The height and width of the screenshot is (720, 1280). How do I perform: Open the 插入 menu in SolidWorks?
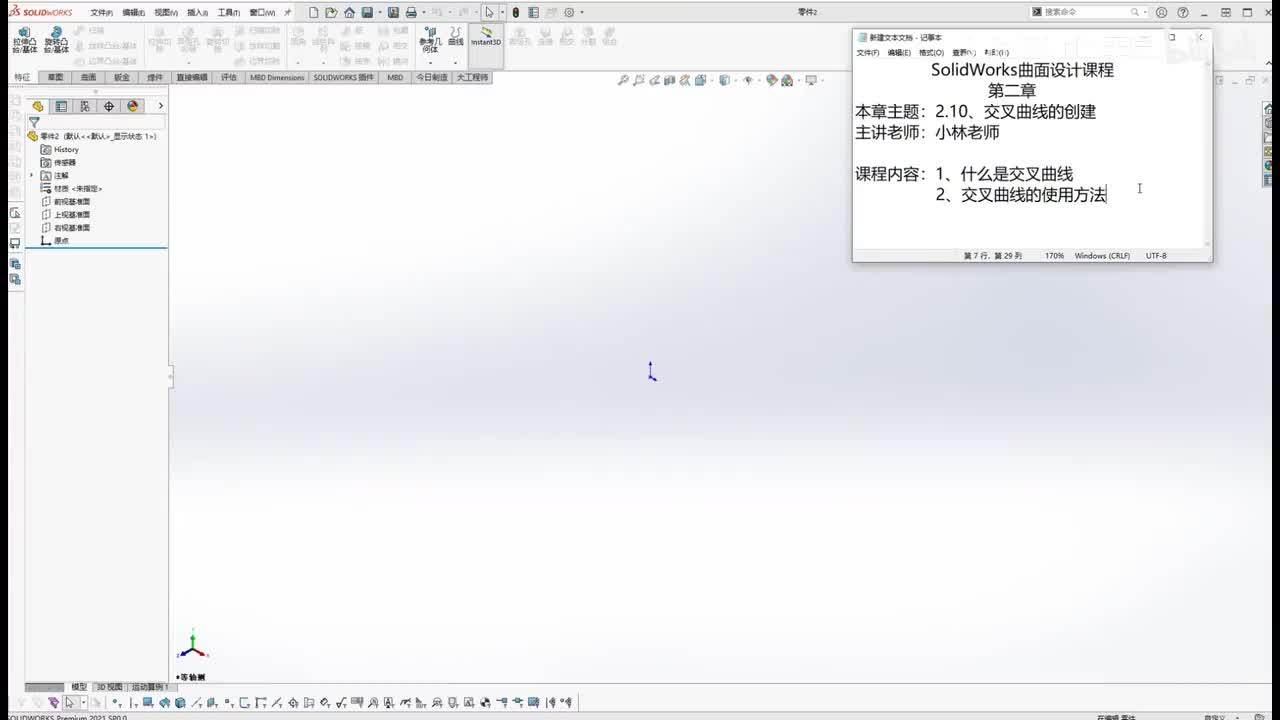pyautogui.click(x=198, y=12)
